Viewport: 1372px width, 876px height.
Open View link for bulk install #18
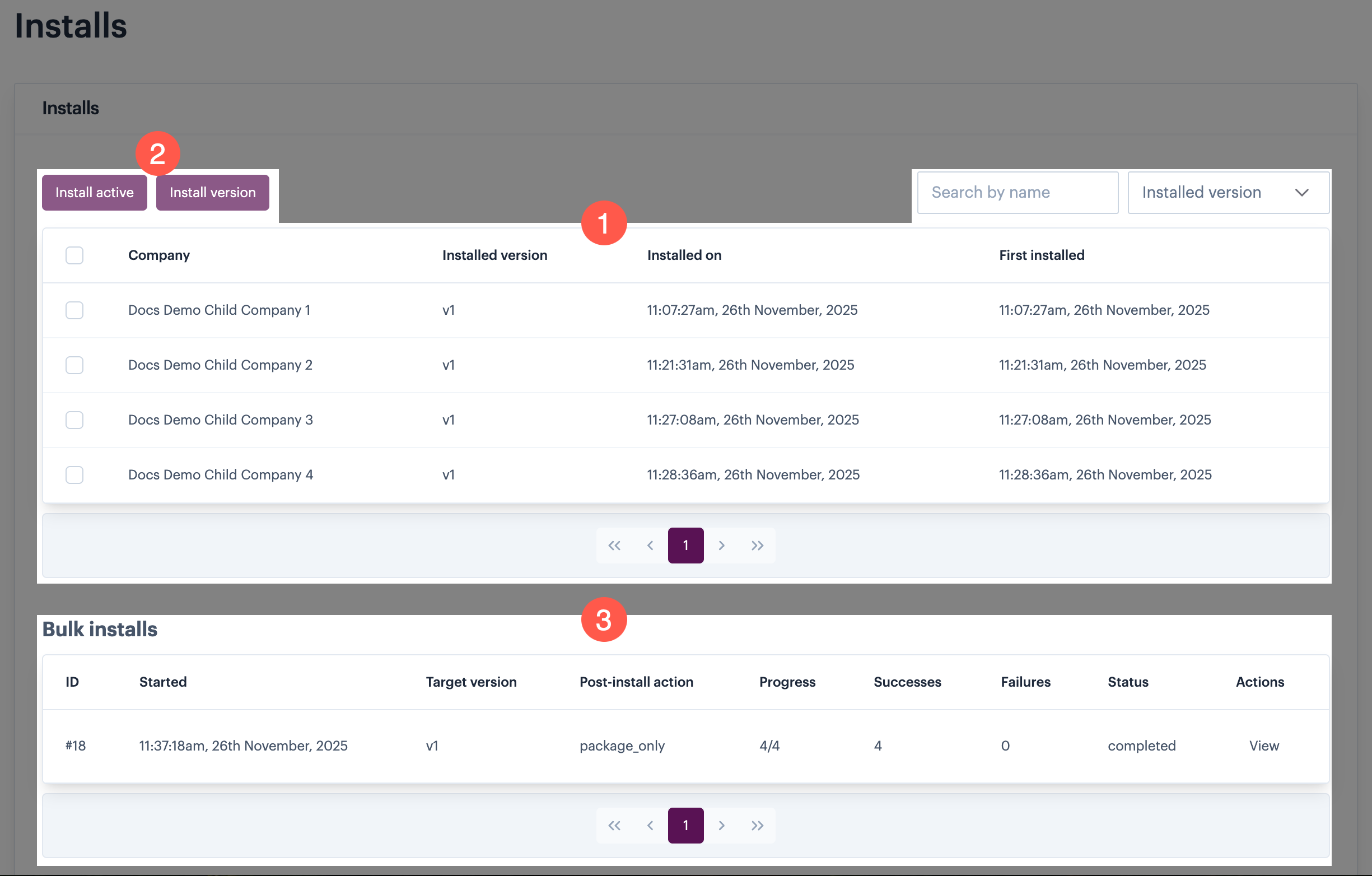click(x=1264, y=745)
